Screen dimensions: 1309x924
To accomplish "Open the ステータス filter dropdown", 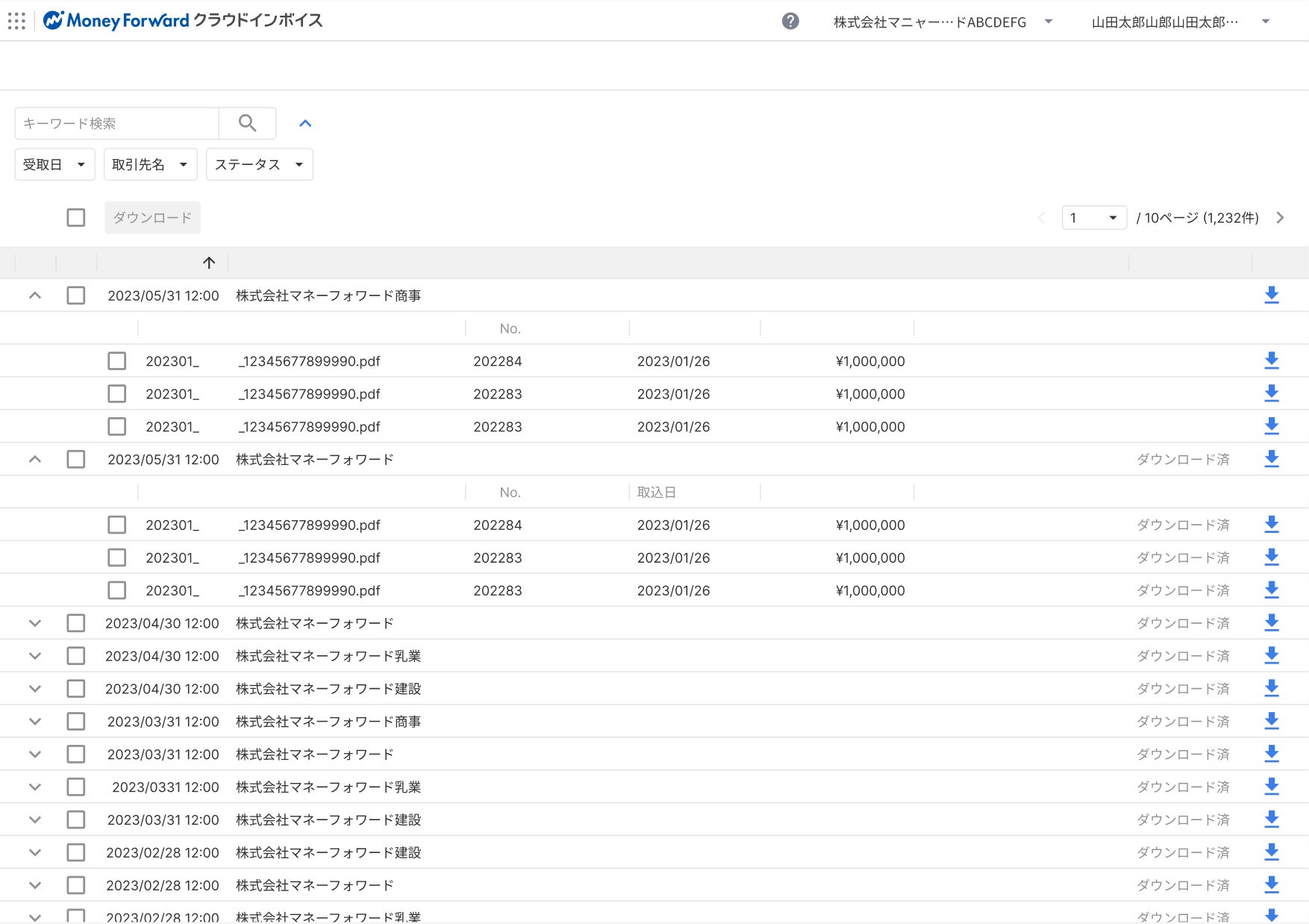I will [x=259, y=165].
